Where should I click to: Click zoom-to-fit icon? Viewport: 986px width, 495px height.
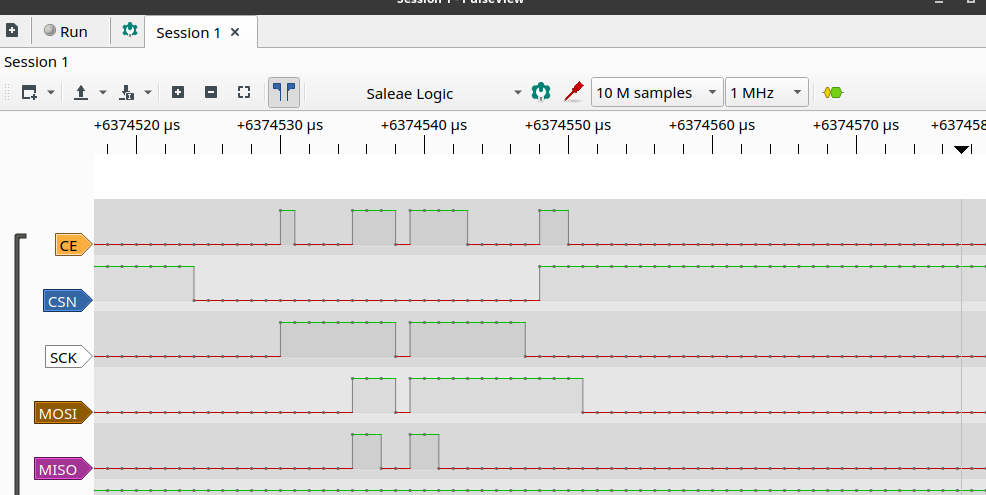(x=244, y=92)
